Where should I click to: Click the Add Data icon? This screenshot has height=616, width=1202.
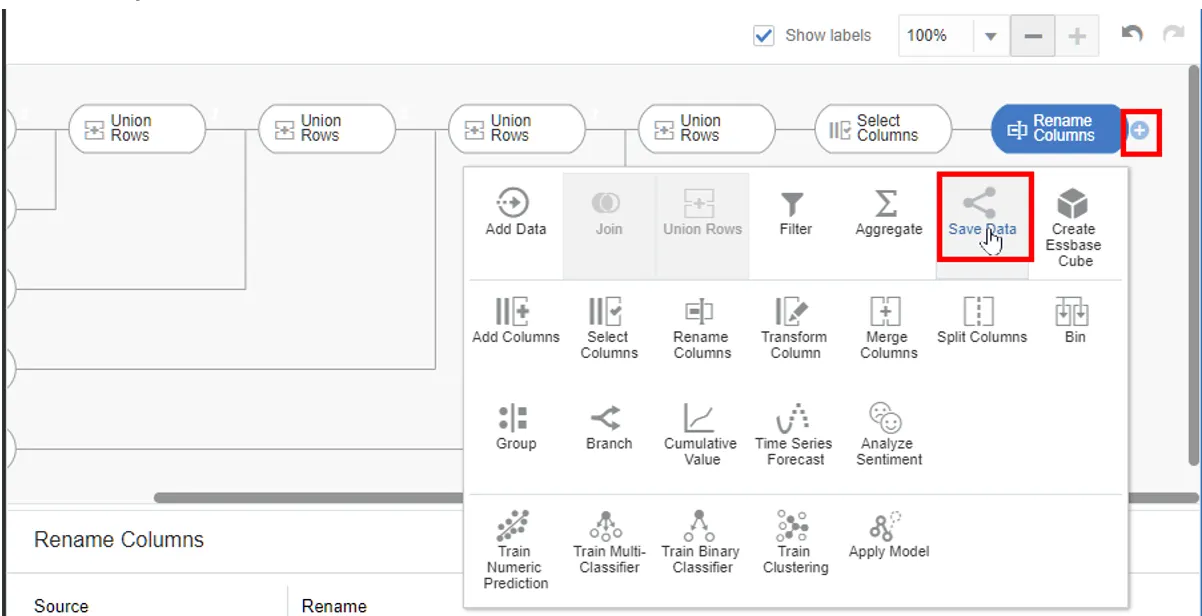point(513,204)
